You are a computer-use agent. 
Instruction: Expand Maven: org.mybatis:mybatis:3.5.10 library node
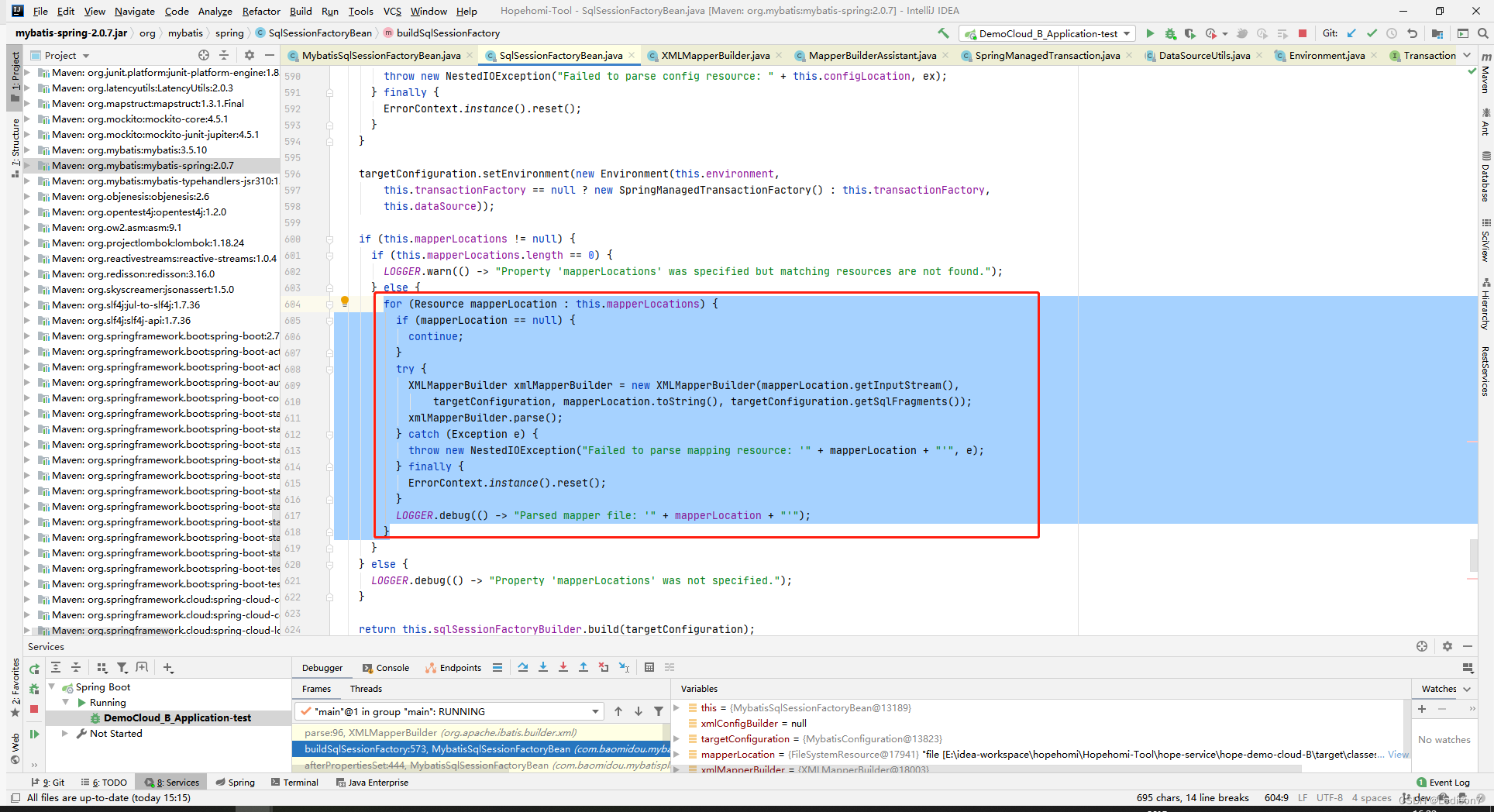[28, 150]
